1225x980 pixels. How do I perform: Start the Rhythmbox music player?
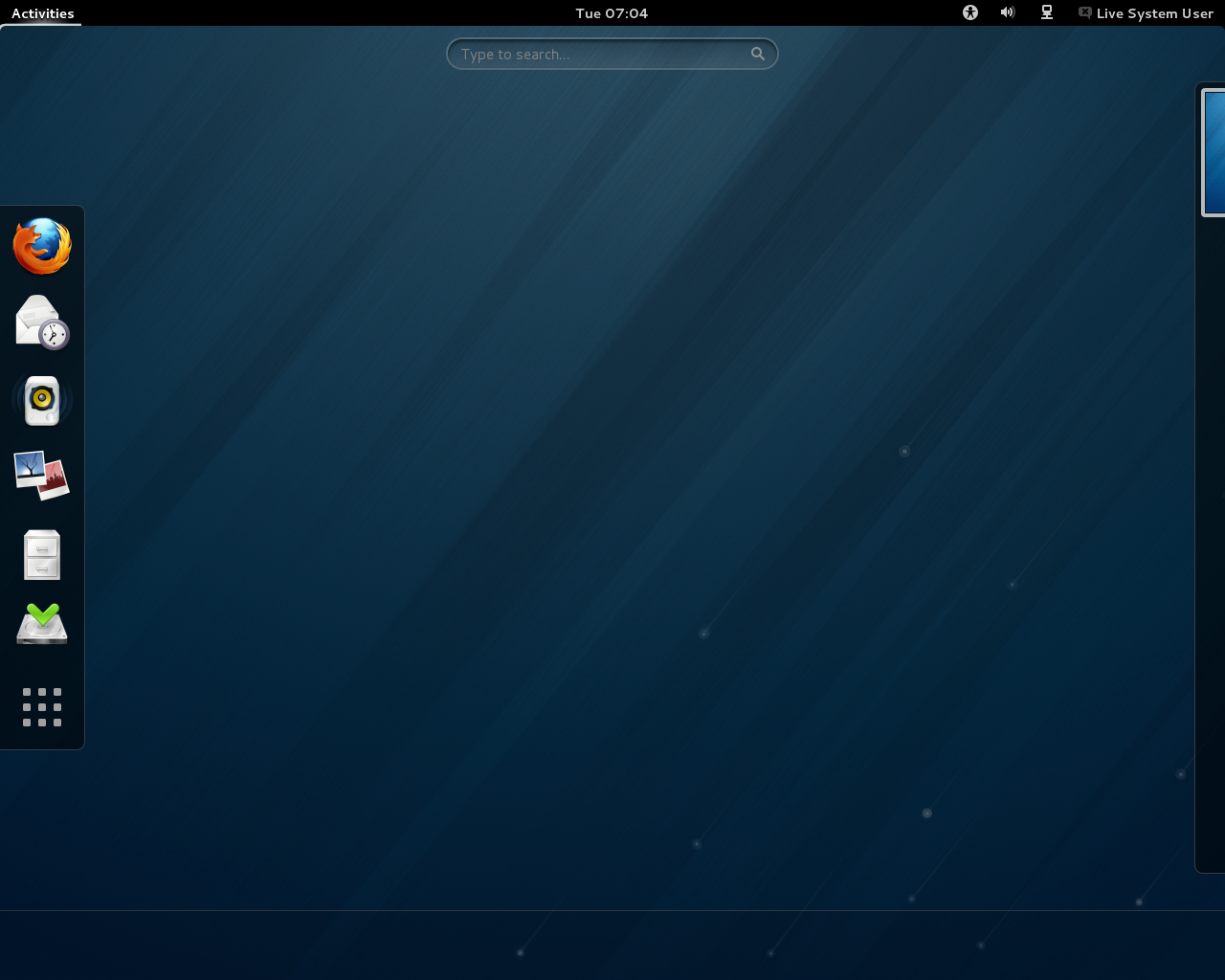pyautogui.click(x=41, y=400)
